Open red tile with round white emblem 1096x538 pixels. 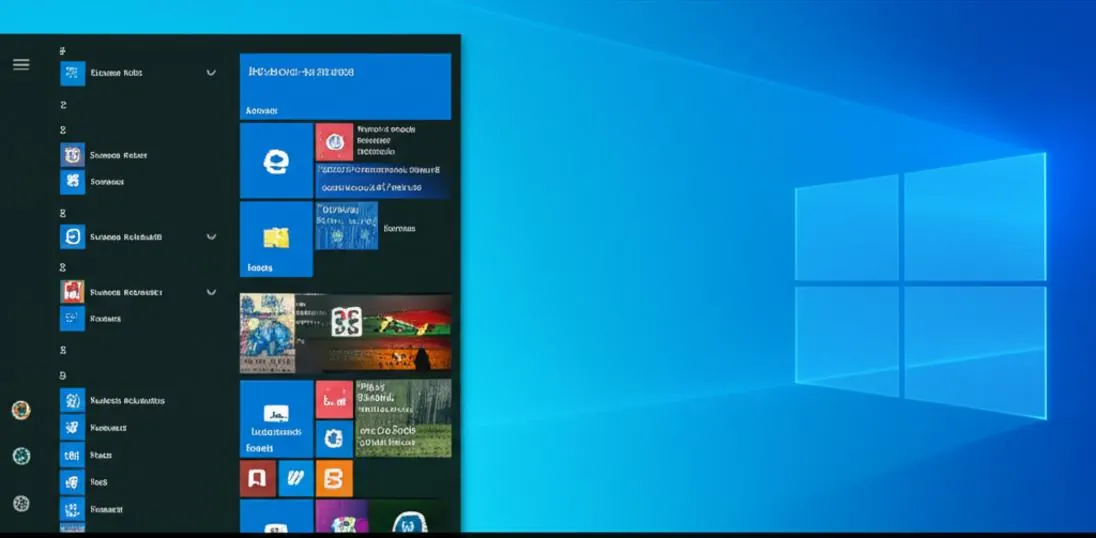[x=334, y=142]
